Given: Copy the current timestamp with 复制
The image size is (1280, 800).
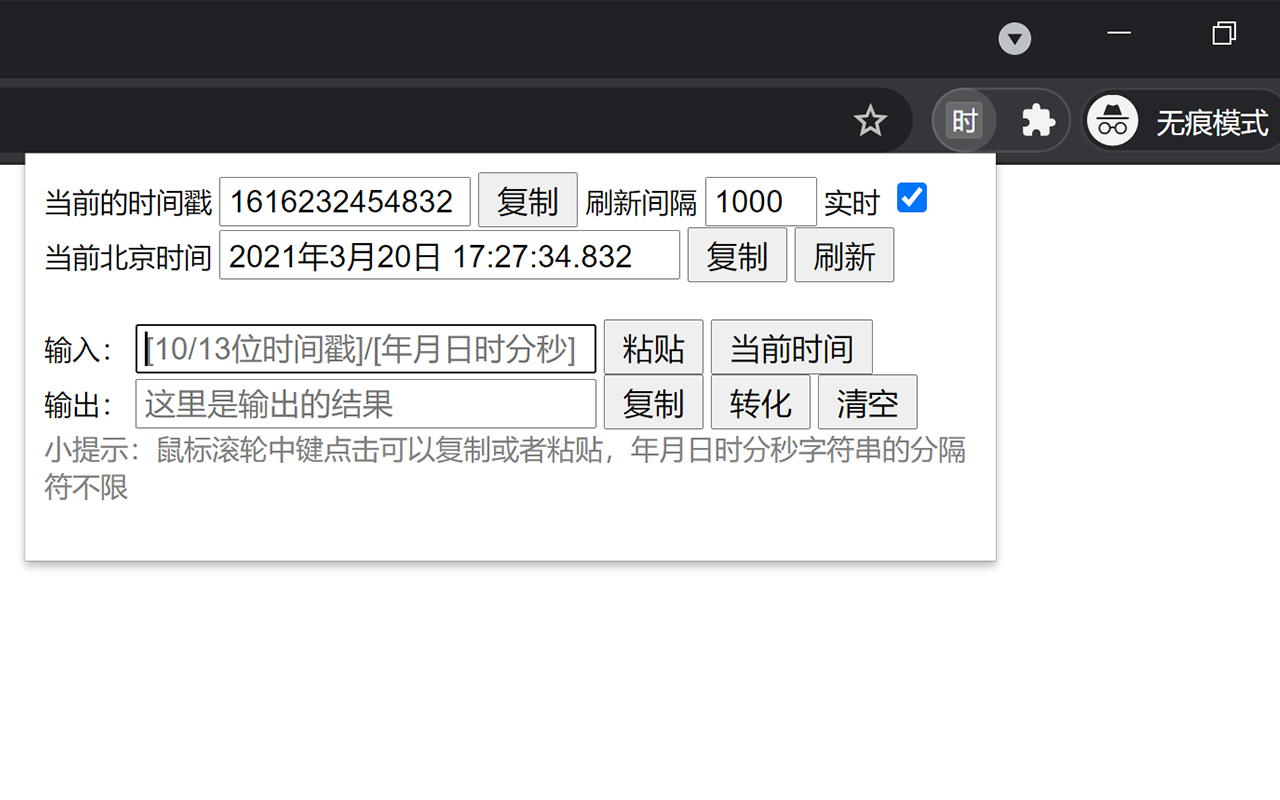Looking at the screenshot, I should pyautogui.click(x=527, y=200).
